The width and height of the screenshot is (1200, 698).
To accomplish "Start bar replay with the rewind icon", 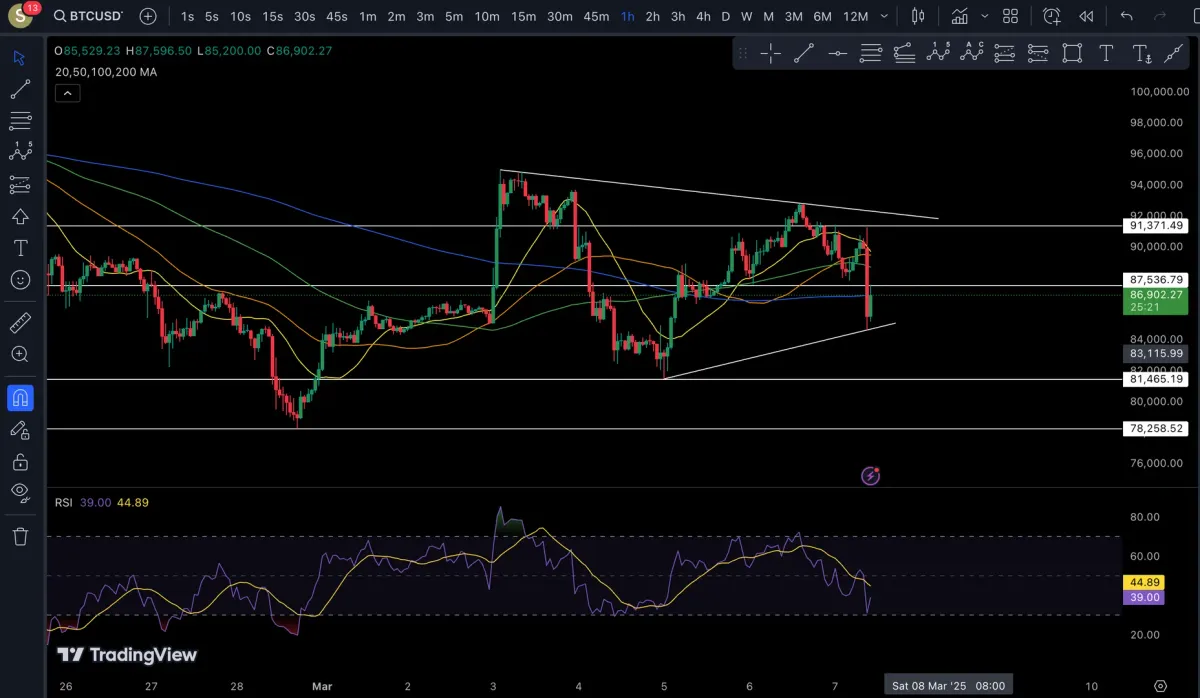I will [1086, 16].
